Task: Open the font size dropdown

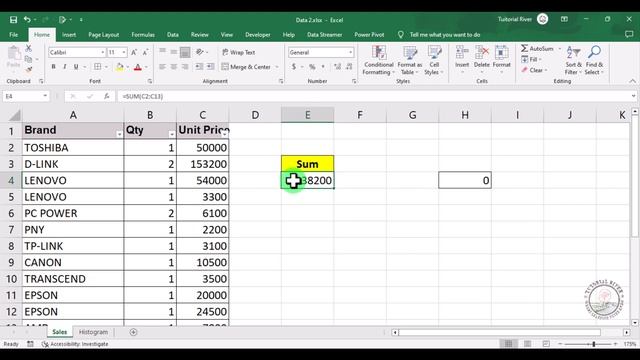Action: (x=124, y=52)
